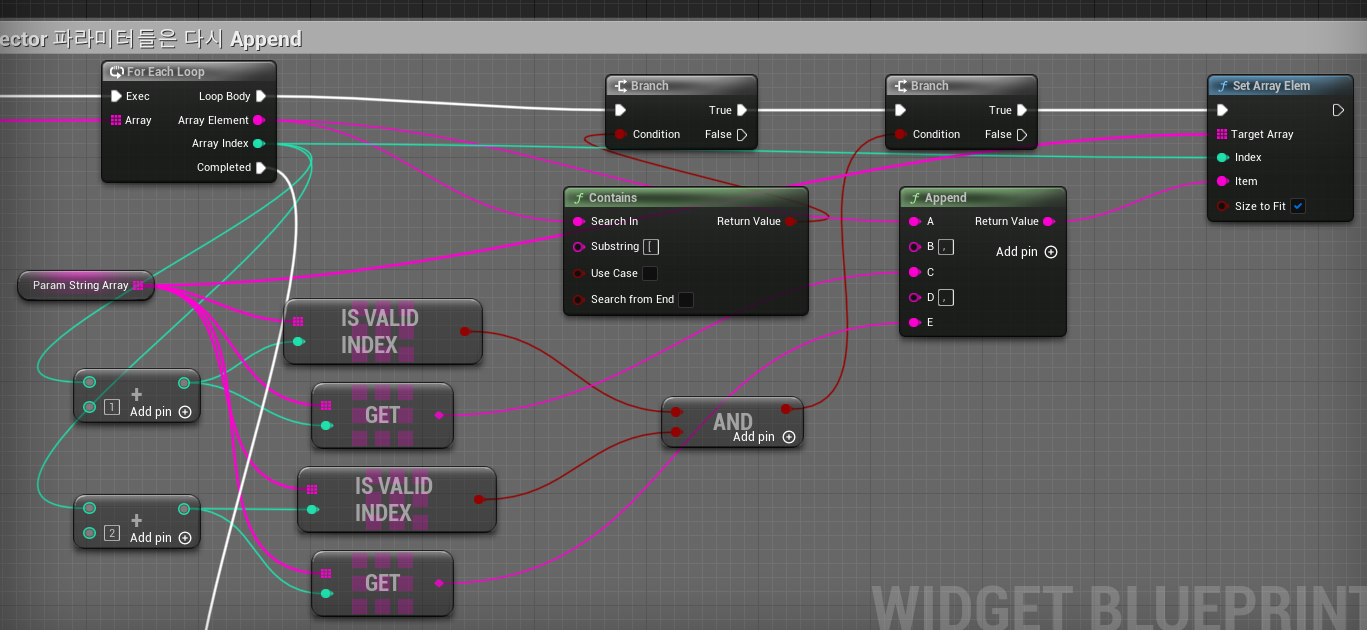Screen dimensions: 1367x630
Task: Edit the value 2 field on the add node
Action: 112,533
